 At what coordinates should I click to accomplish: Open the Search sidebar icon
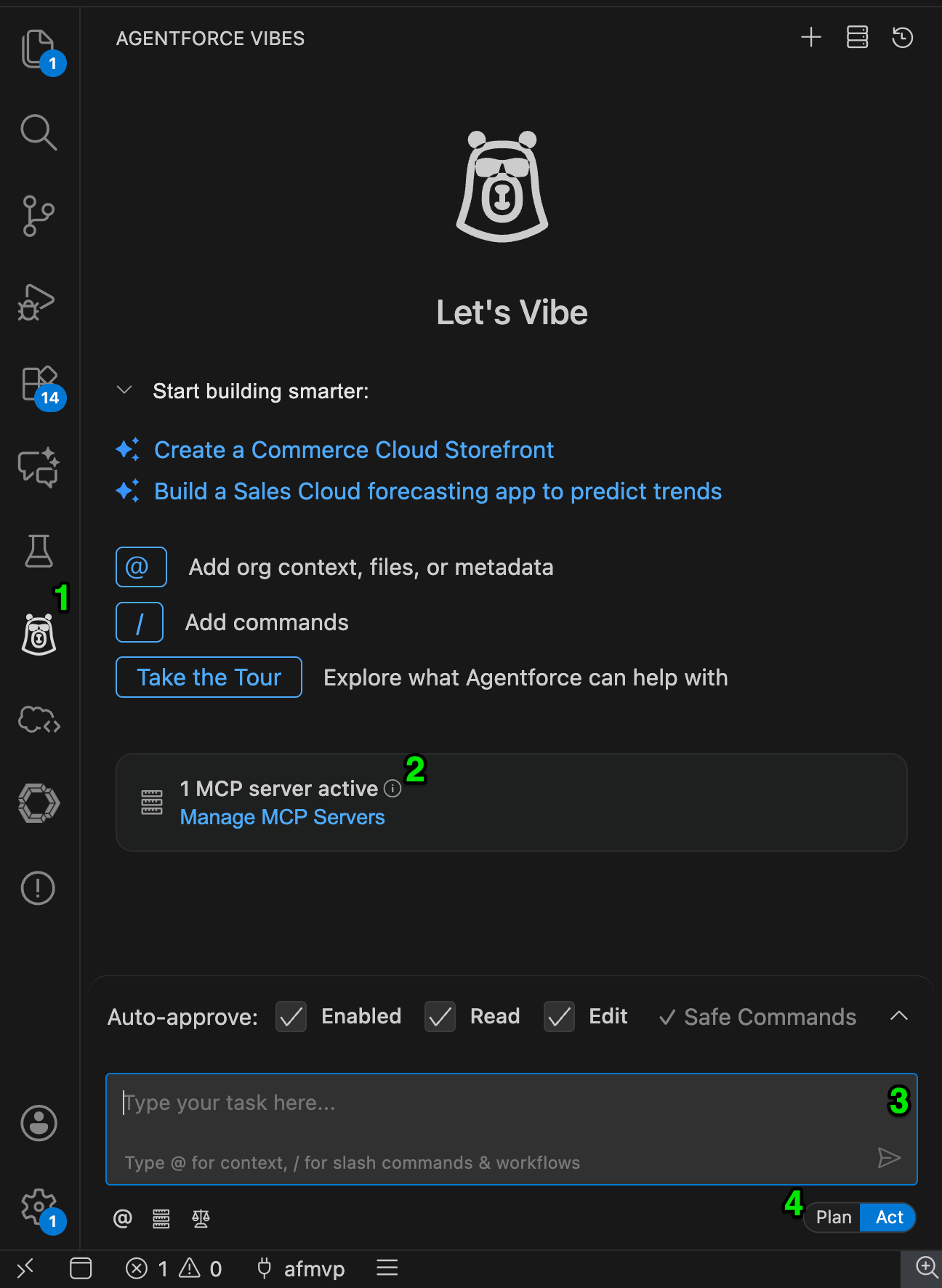pyautogui.click(x=39, y=132)
